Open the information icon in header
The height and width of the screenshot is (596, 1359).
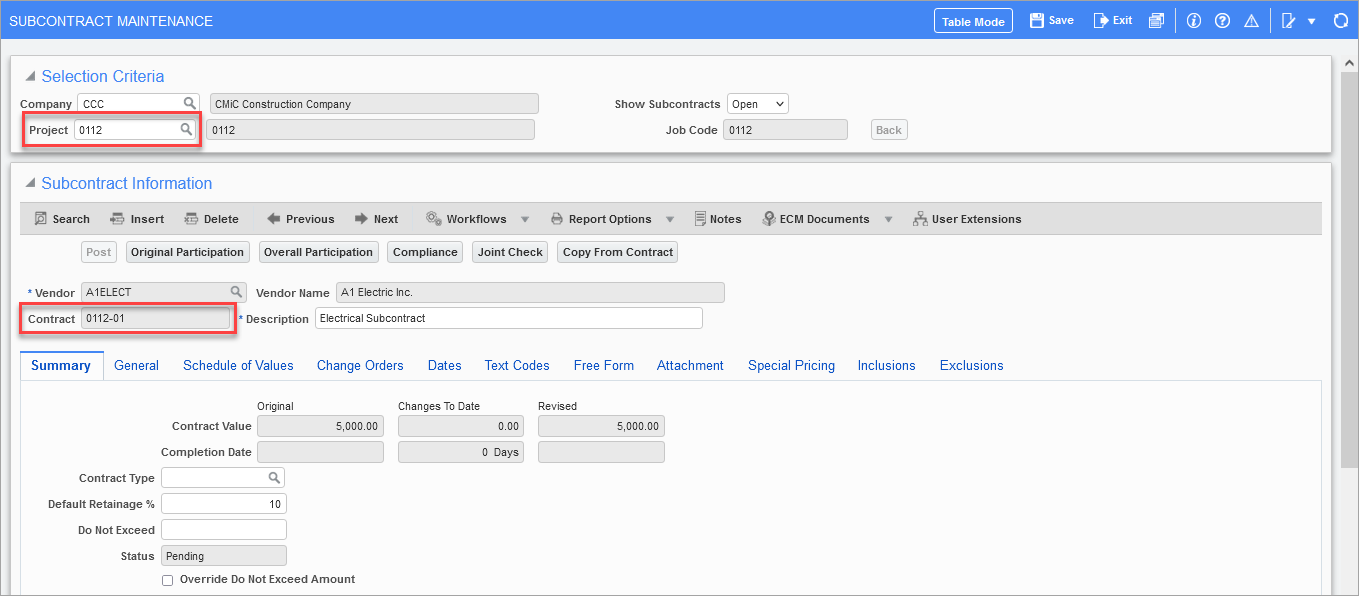tap(1193, 20)
